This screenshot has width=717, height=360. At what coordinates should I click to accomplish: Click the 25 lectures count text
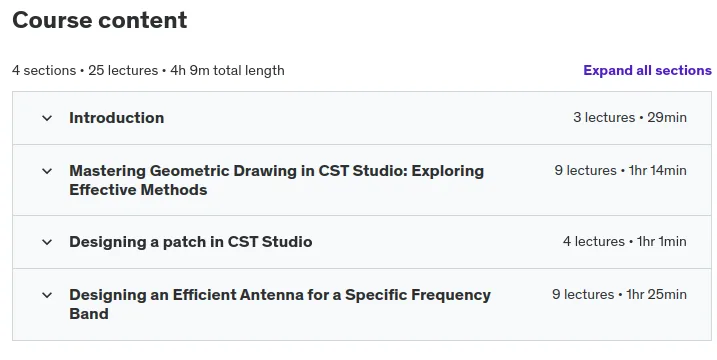click(x=123, y=70)
